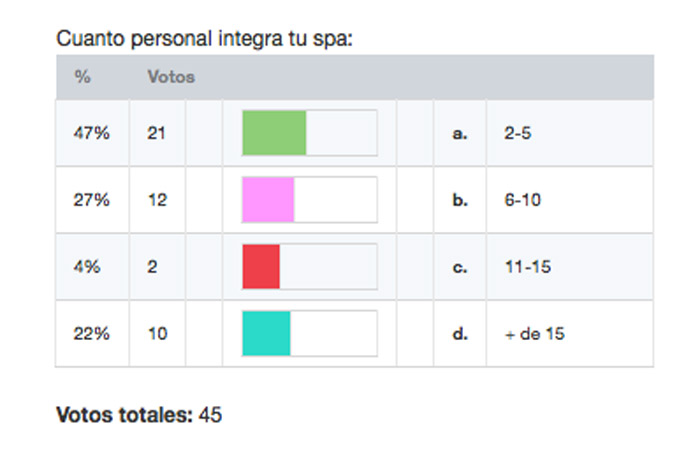Select the 47% percentage cell
Screen dimensions: 700x454
(92, 133)
